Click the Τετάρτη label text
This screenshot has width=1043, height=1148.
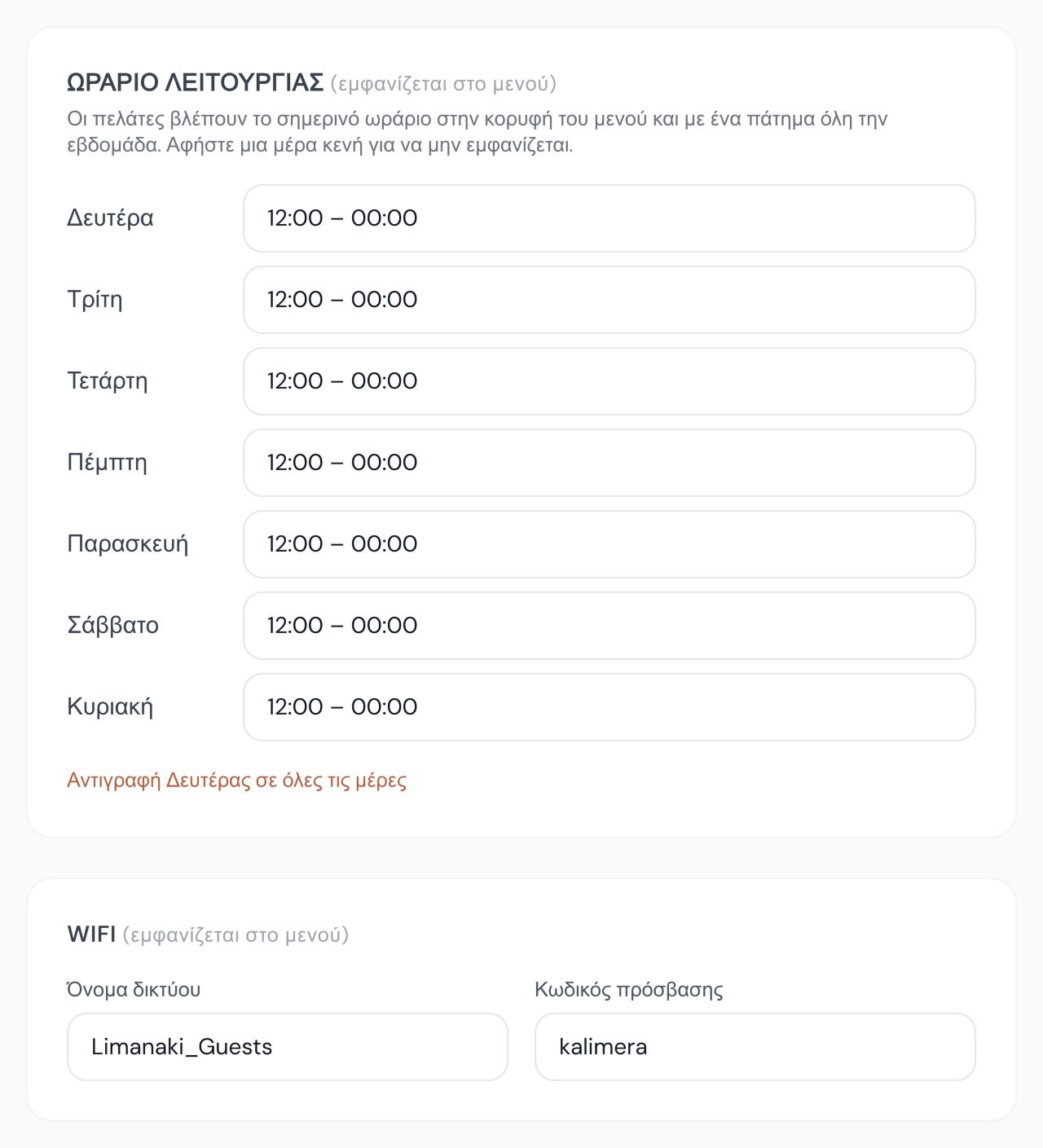[x=108, y=381]
